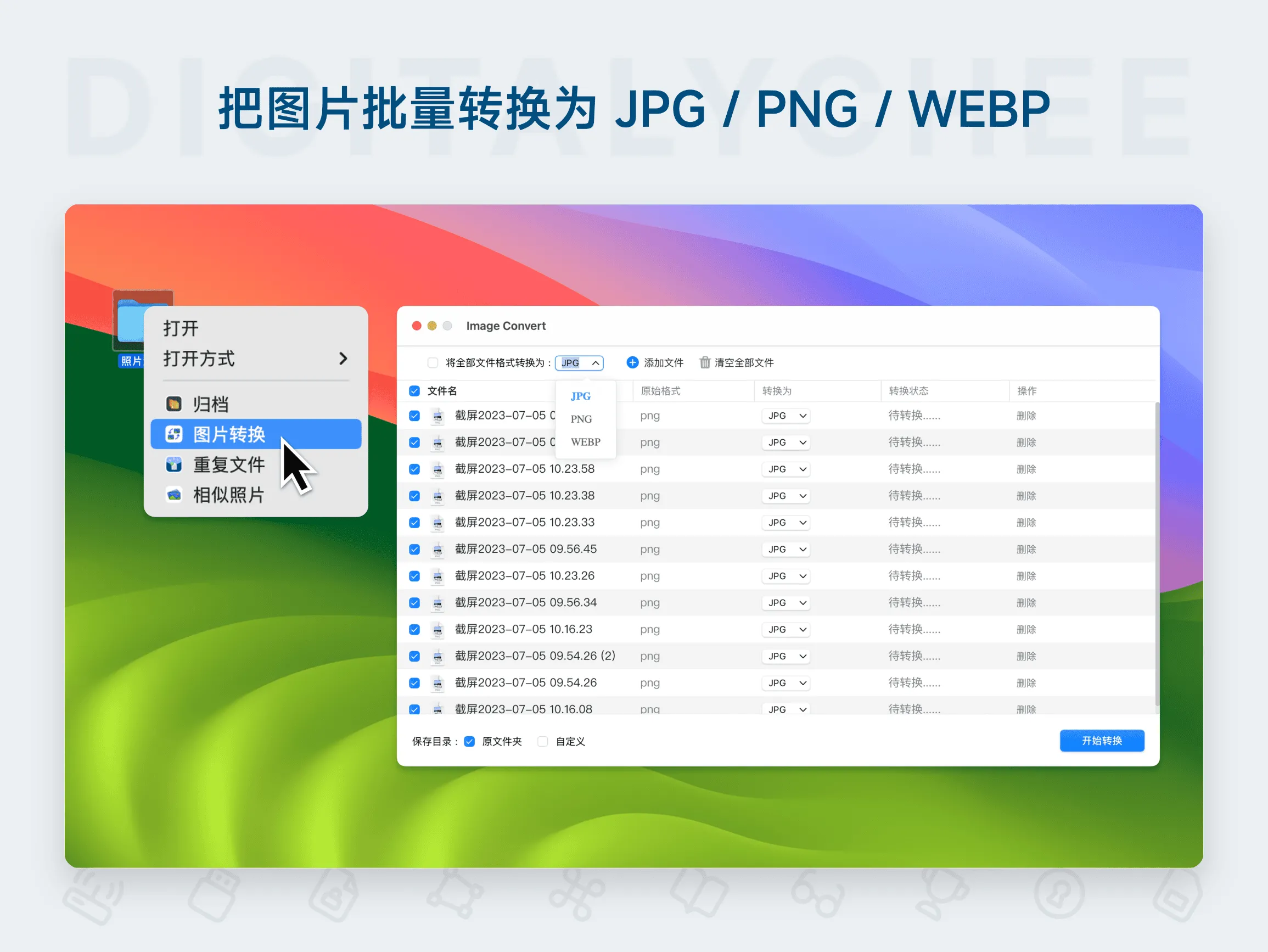Click the add files plus icon

click(633, 362)
